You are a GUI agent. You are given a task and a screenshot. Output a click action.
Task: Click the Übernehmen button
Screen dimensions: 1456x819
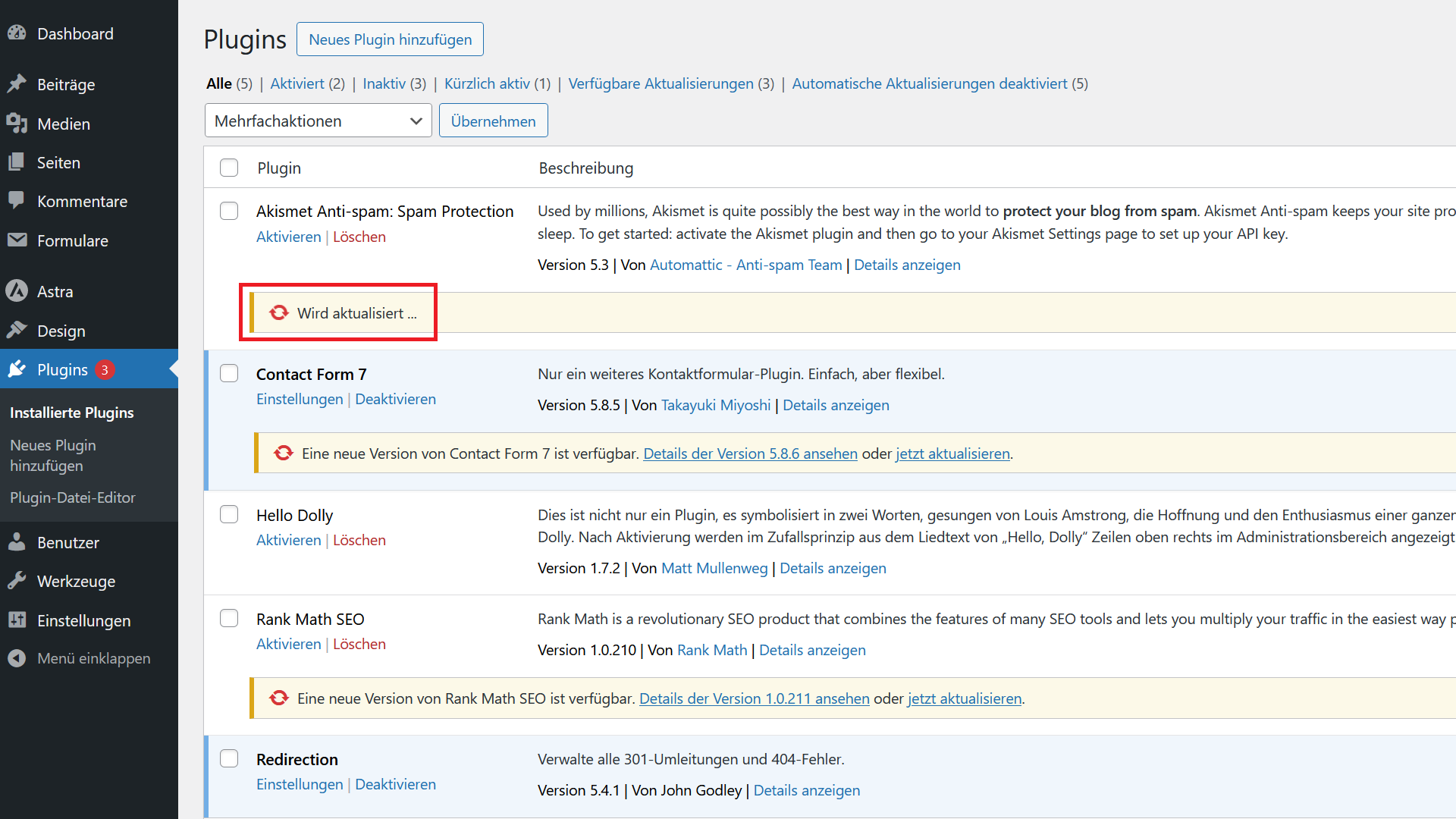[x=493, y=121]
